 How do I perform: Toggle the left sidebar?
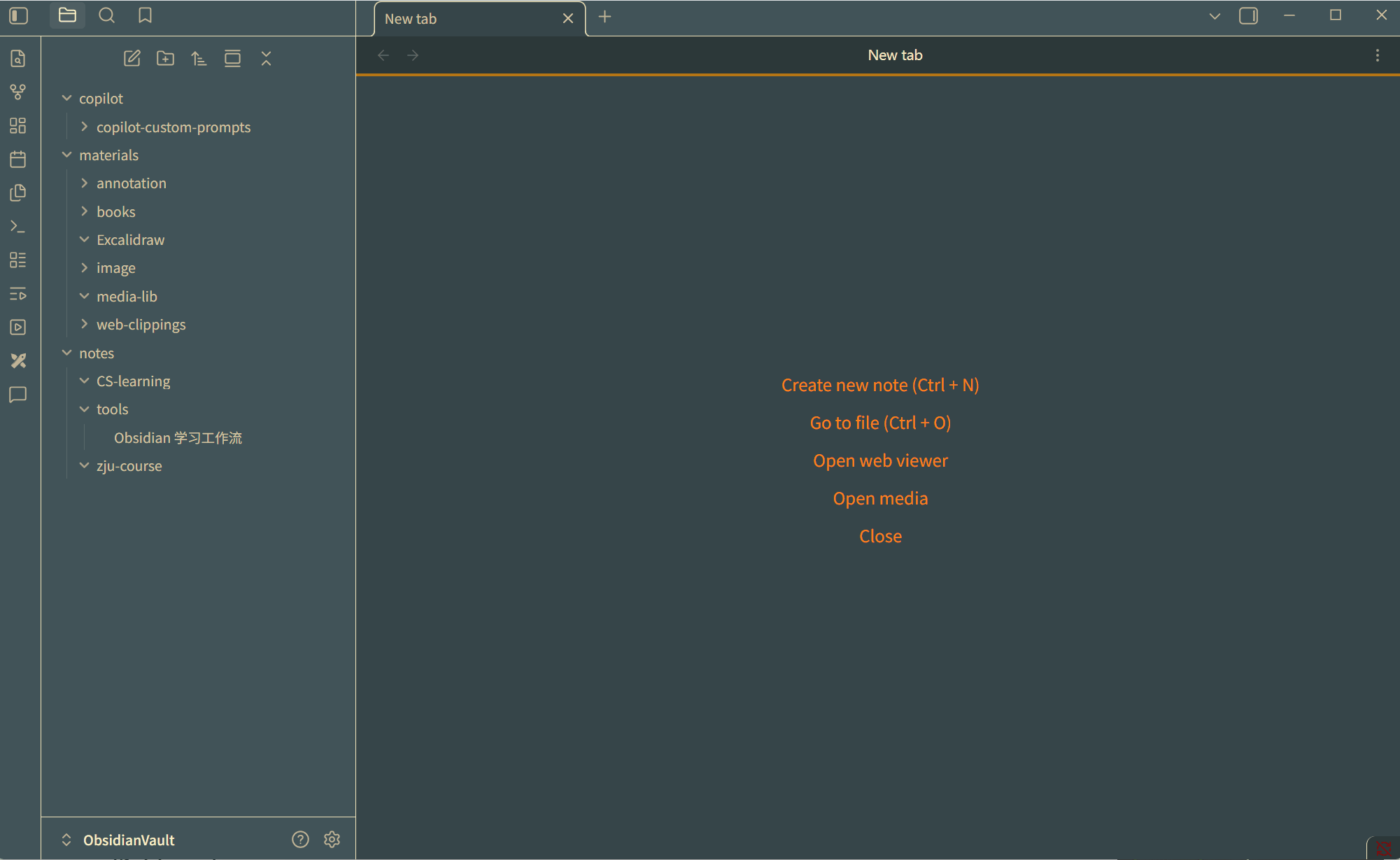[19, 15]
